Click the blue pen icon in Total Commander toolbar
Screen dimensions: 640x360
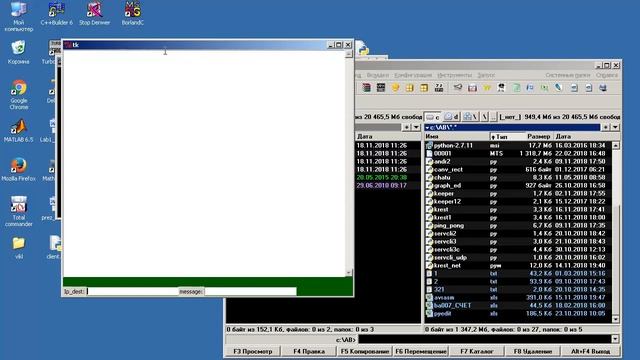558,88
